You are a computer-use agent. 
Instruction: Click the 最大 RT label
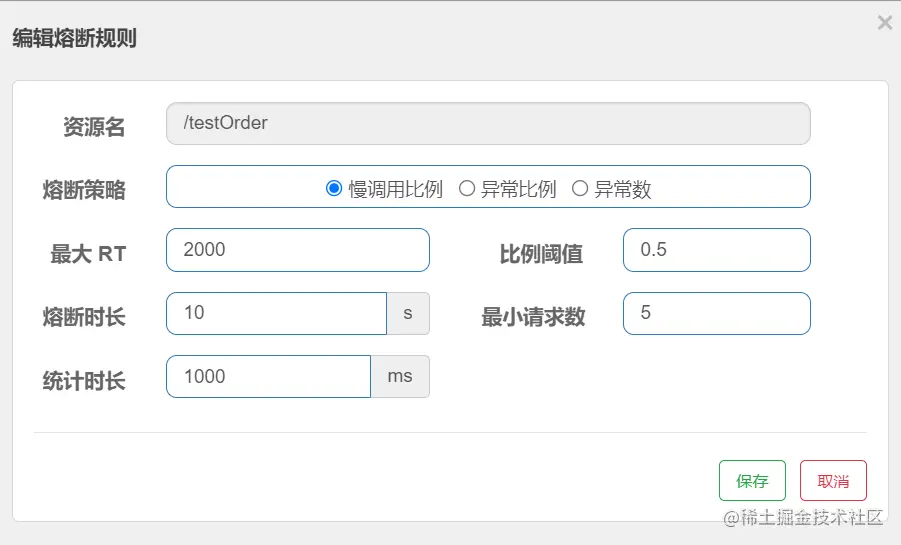click(88, 254)
